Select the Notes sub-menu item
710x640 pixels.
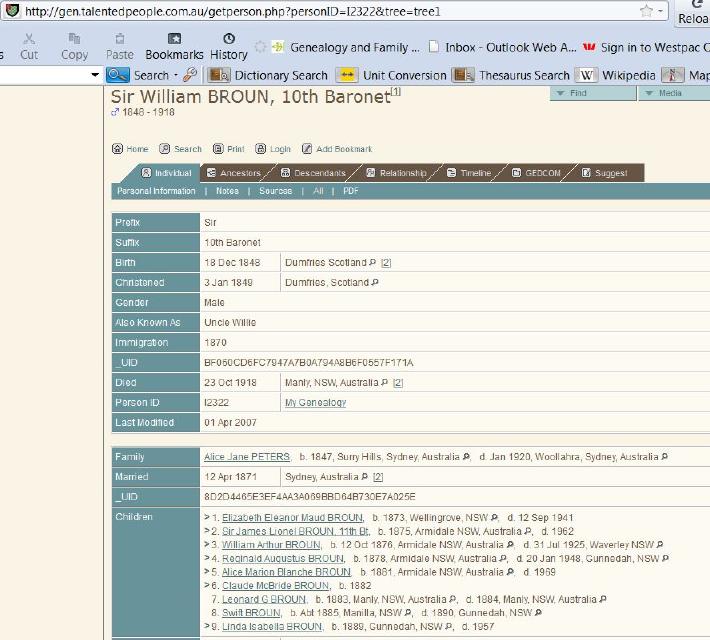[227, 191]
